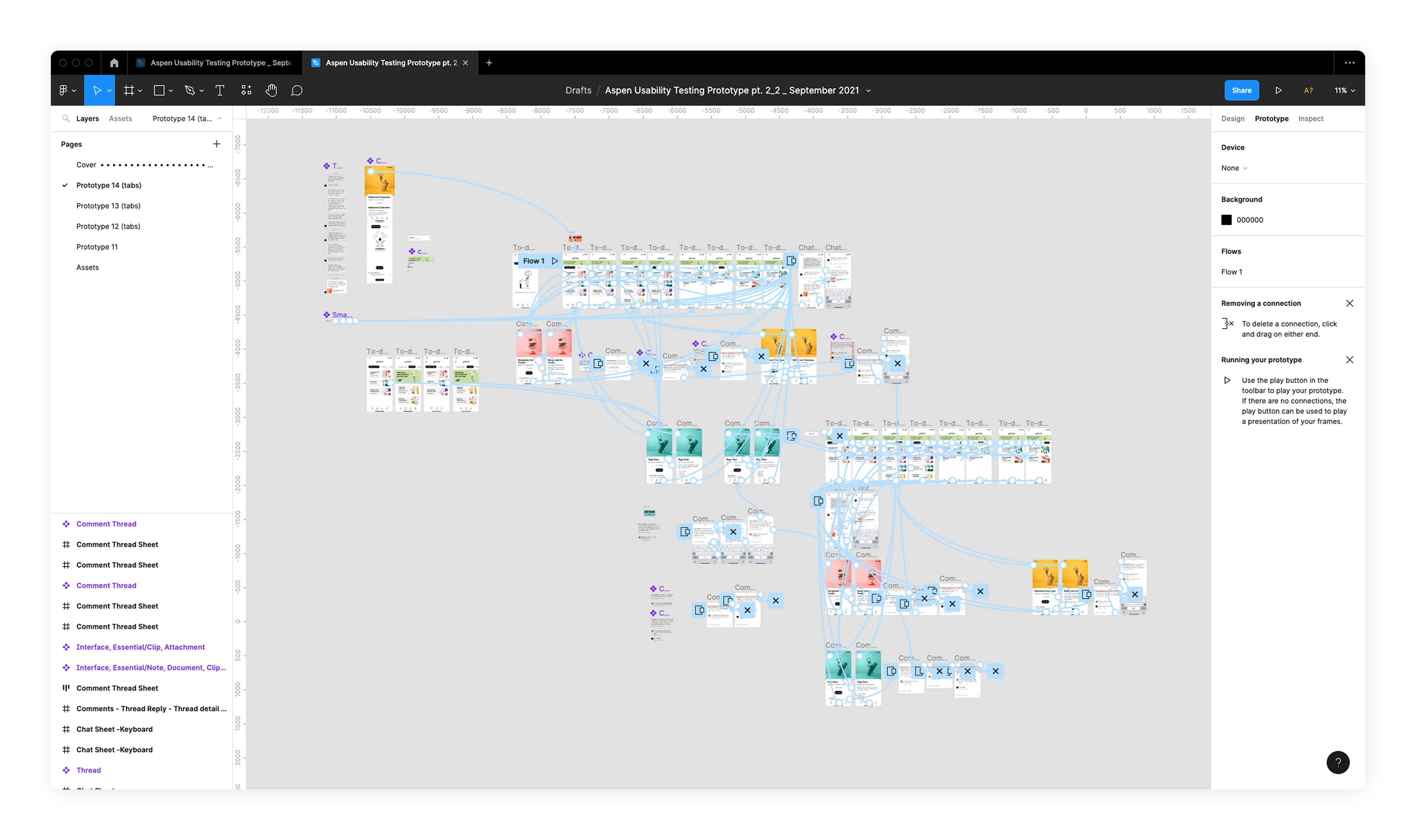Open the Shape tool dropdown arrow
This screenshot has width=1416, height=840.
(171, 91)
